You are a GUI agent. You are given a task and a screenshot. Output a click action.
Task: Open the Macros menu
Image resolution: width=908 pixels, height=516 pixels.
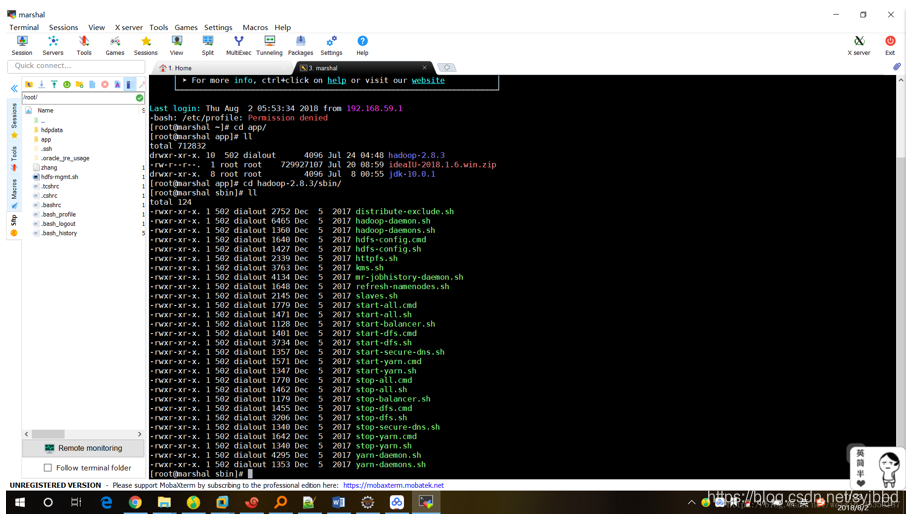point(255,27)
